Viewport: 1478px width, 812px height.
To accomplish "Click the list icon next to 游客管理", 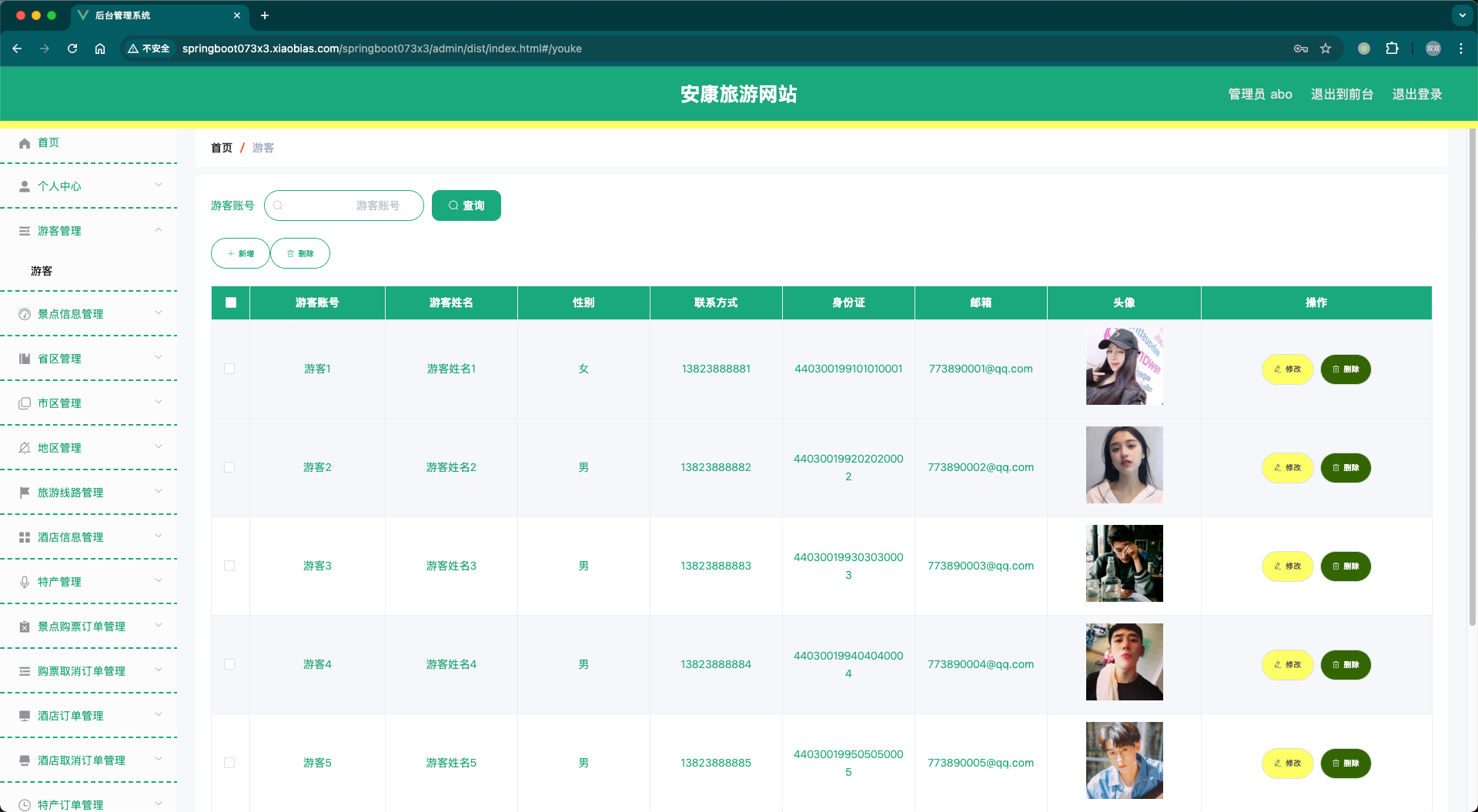I will (x=25, y=231).
